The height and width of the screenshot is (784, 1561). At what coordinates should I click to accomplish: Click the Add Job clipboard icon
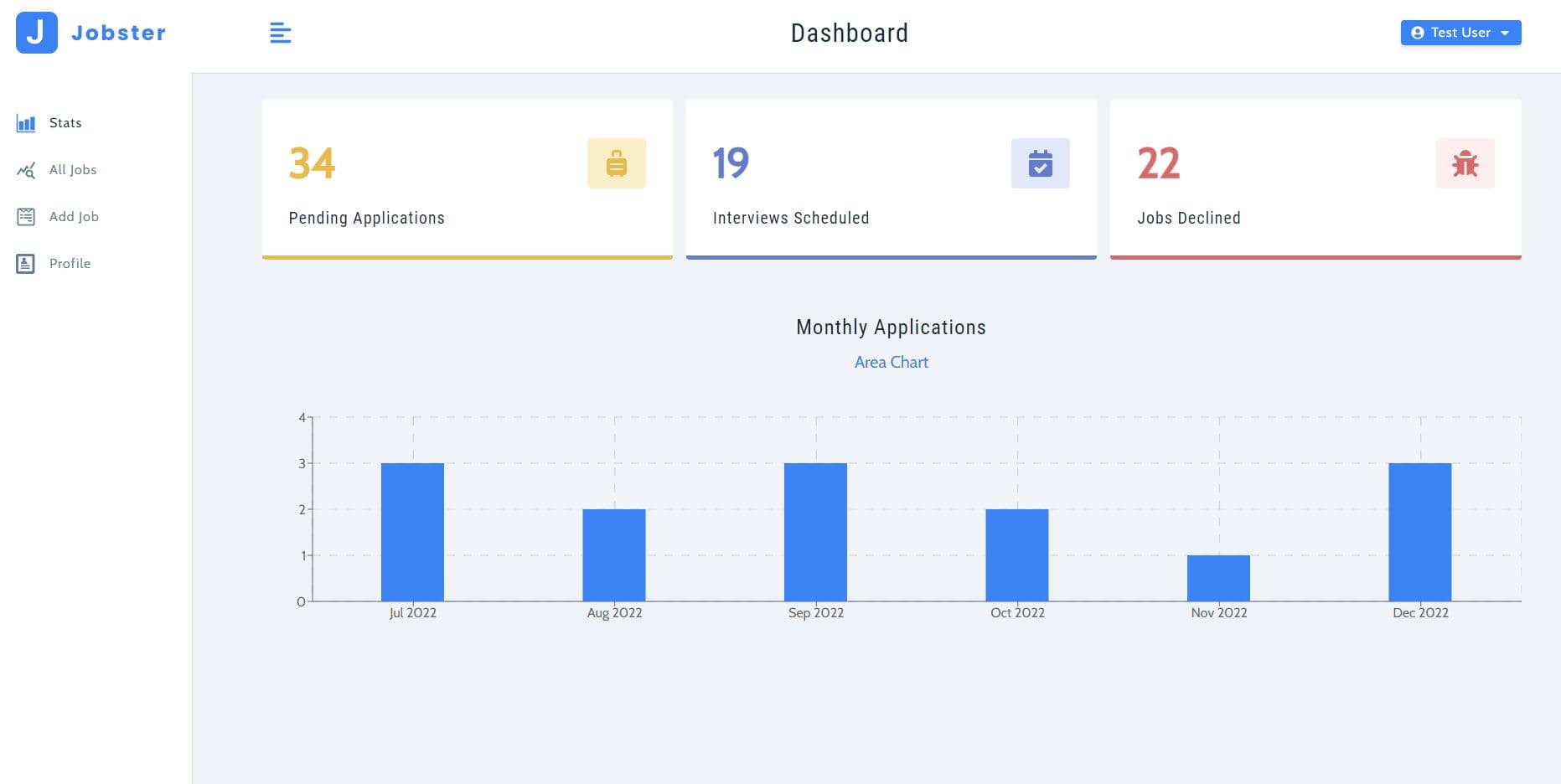point(26,216)
